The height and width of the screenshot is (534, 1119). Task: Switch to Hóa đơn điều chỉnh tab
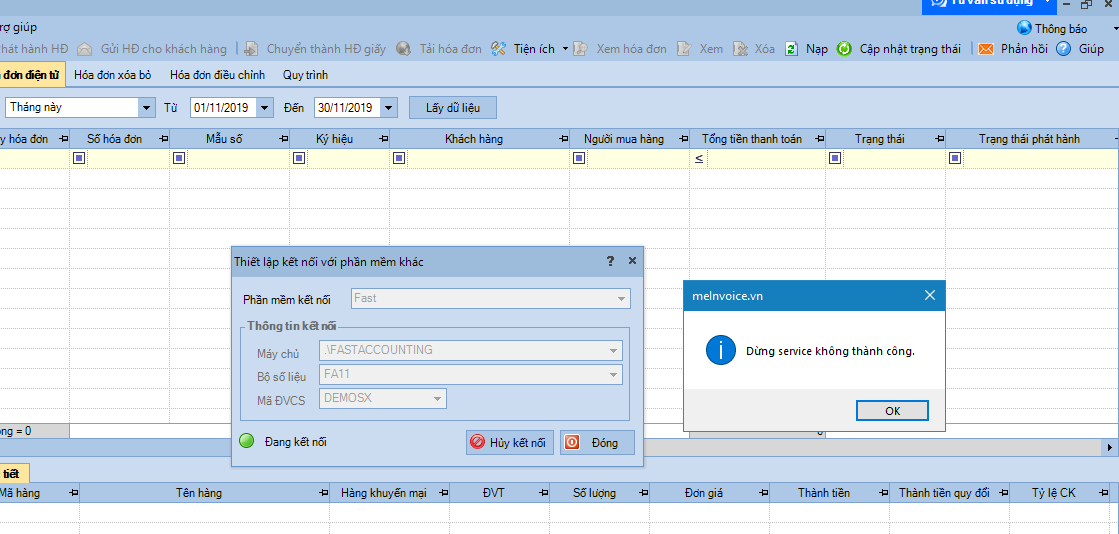click(x=217, y=75)
